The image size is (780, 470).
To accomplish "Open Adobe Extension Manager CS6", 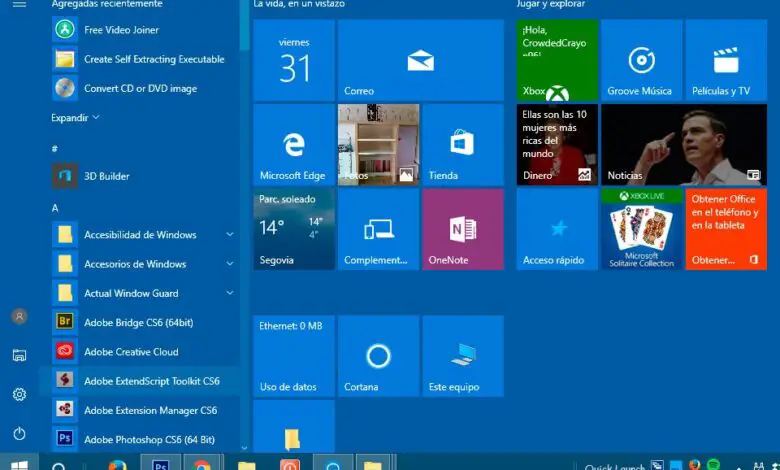I will click(139, 411).
